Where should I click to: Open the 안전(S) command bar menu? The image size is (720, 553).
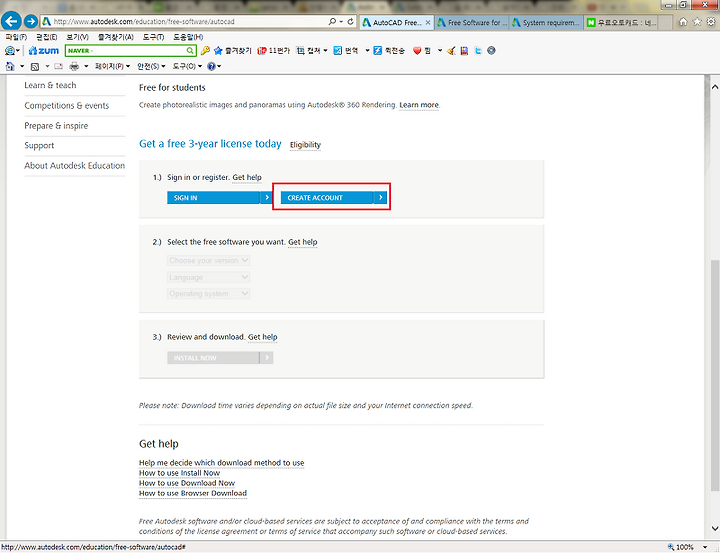151,67
